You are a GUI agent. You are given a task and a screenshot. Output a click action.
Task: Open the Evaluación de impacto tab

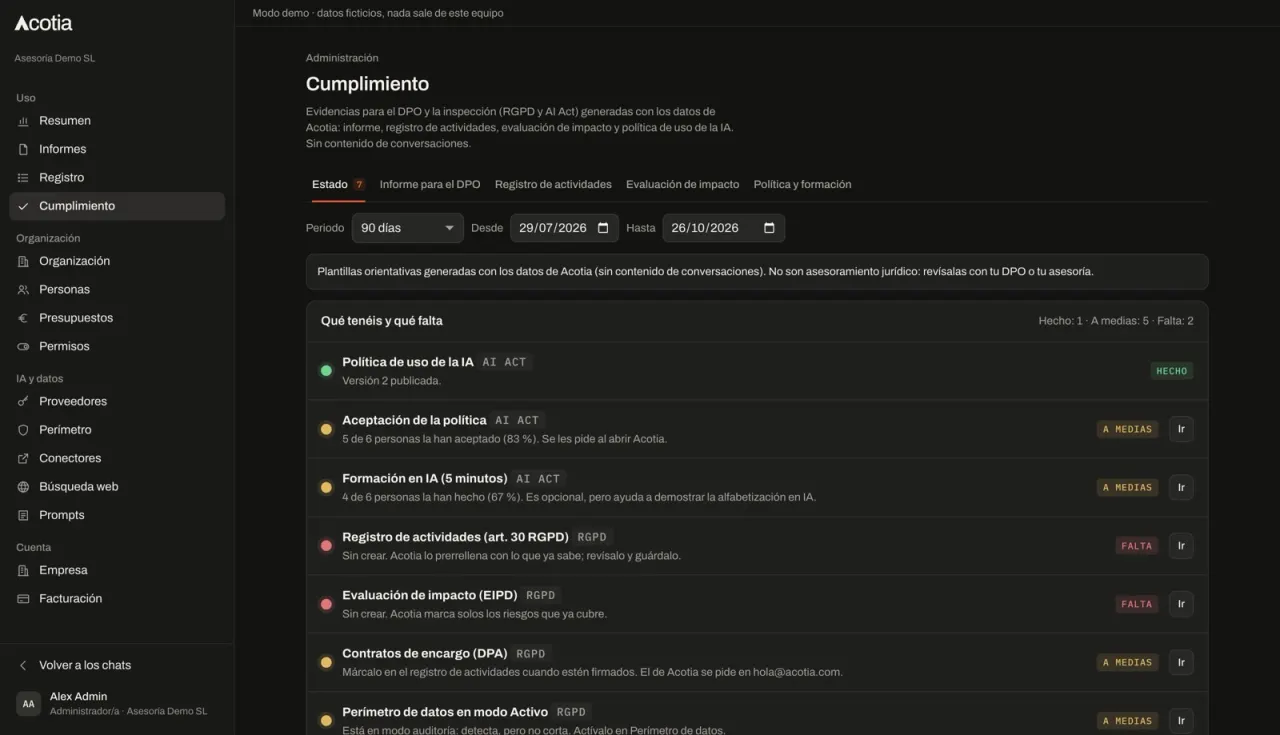tap(683, 184)
